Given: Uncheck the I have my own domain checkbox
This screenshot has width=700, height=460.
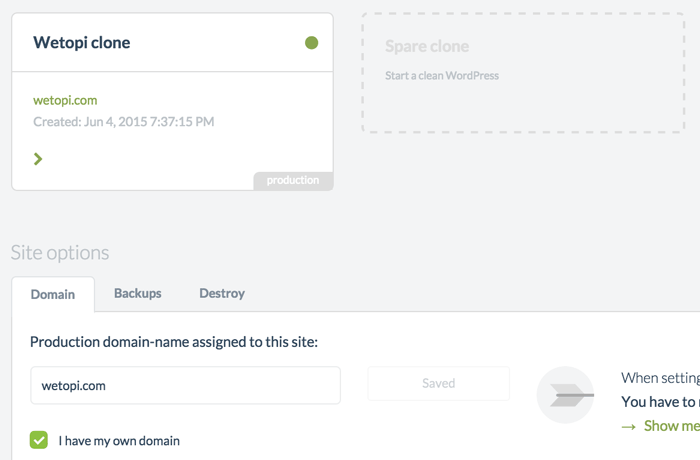Looking at the screenshot, I should pos(39,440).
